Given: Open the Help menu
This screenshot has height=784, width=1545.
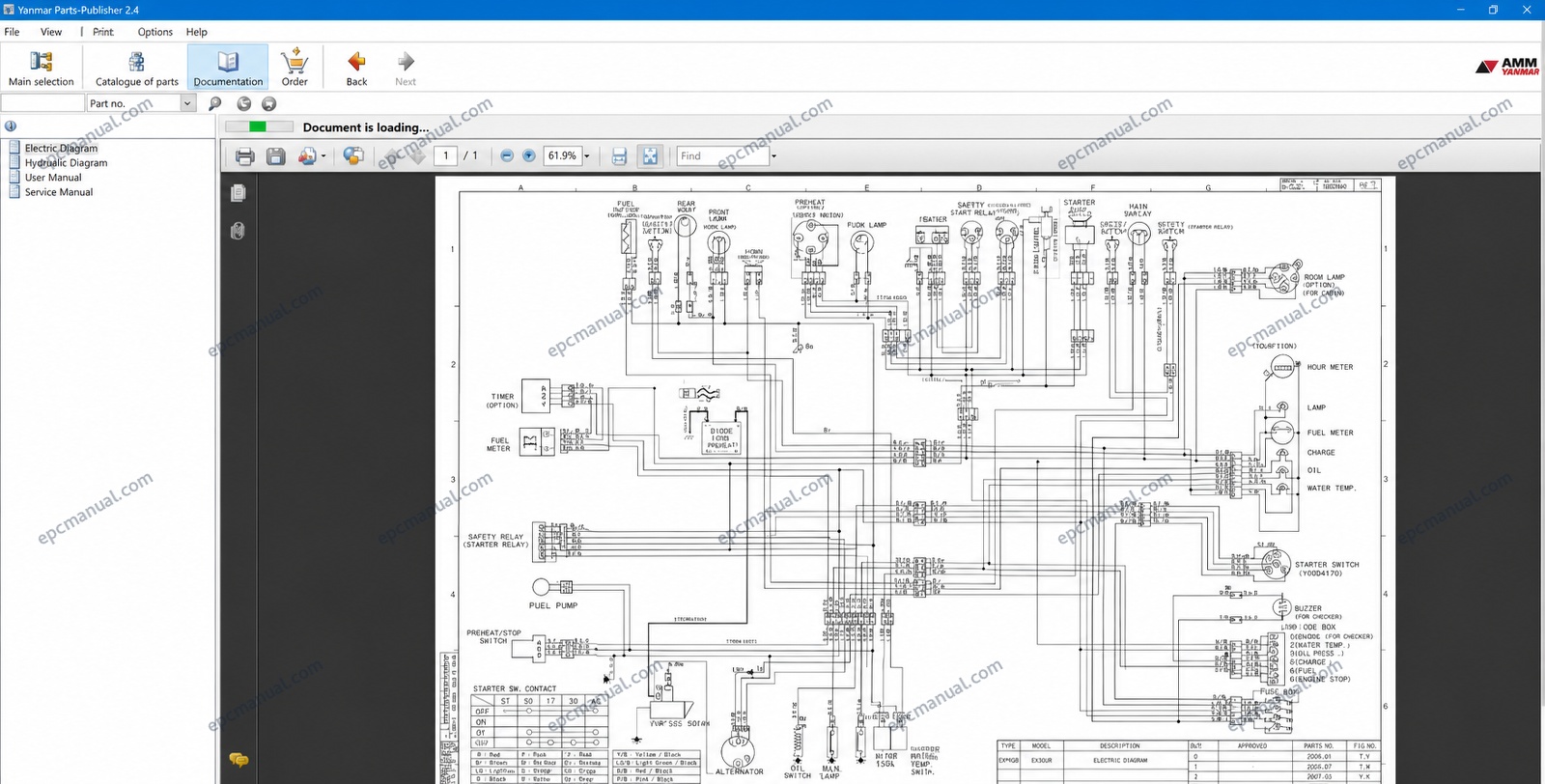Looking at the screenshot, I should pyautogui.click(x=196, y=32).
